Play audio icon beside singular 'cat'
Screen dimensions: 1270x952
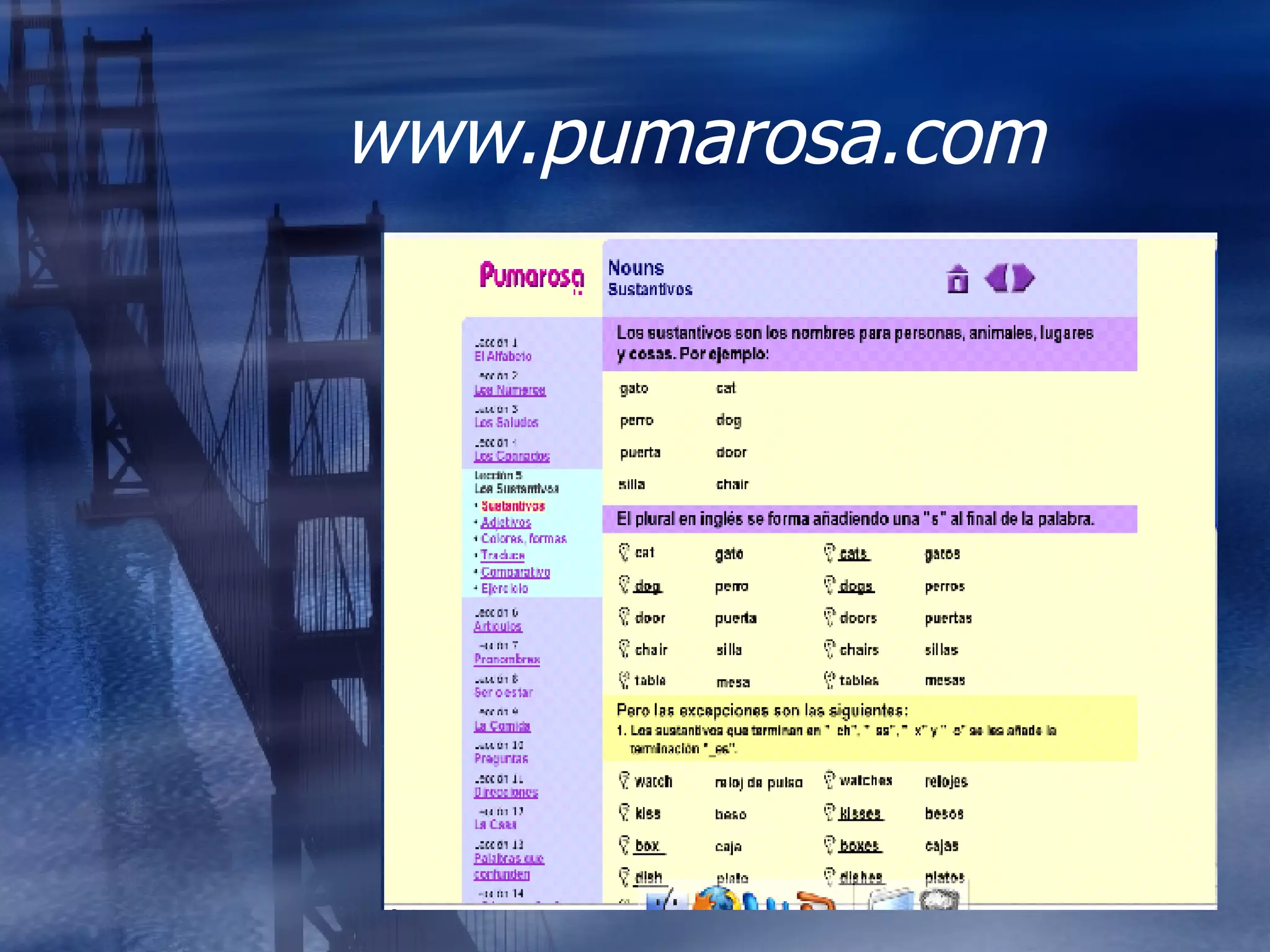[624, 552]
